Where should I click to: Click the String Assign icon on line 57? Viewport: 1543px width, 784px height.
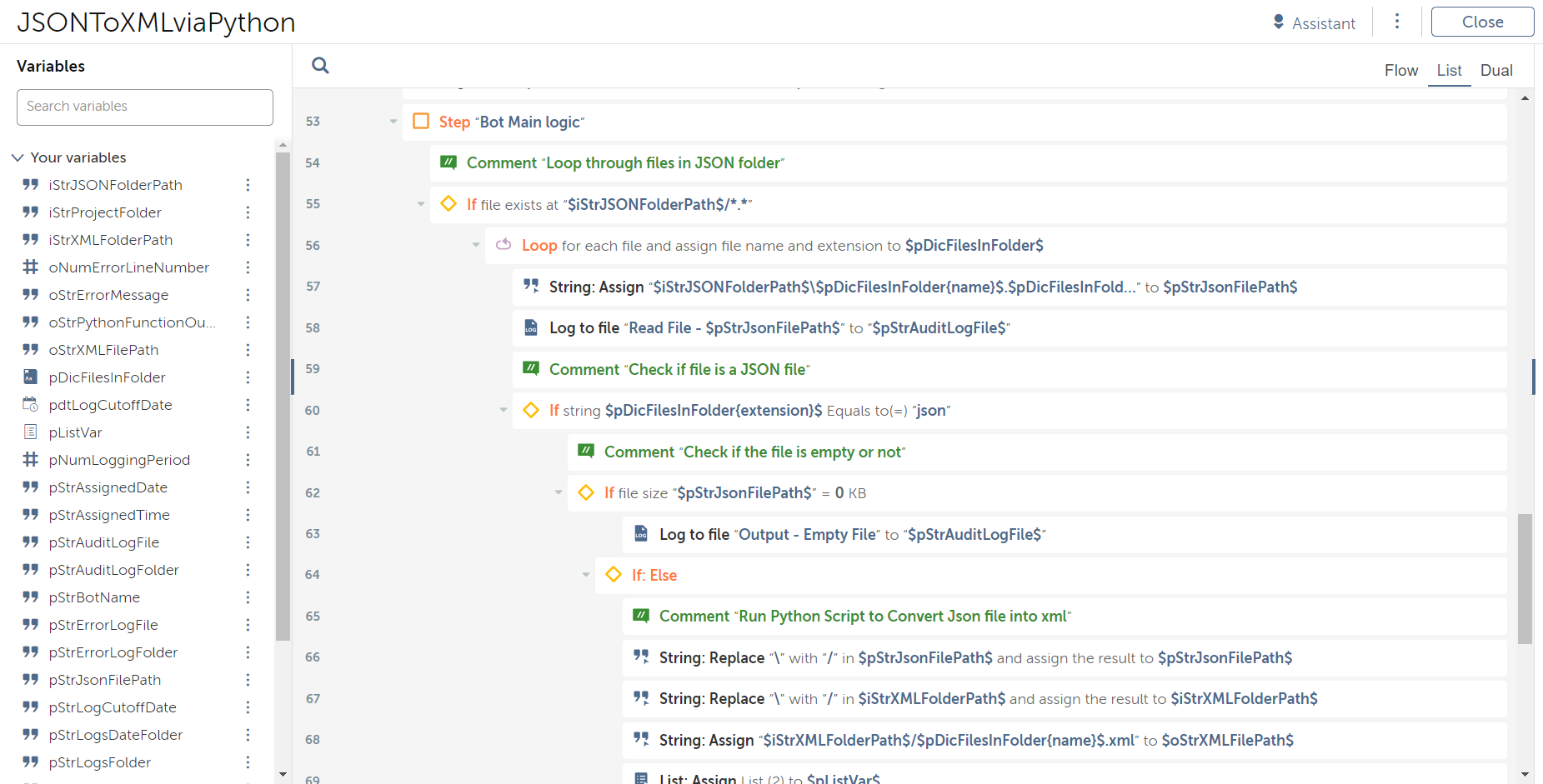click(x=531, y=287)
